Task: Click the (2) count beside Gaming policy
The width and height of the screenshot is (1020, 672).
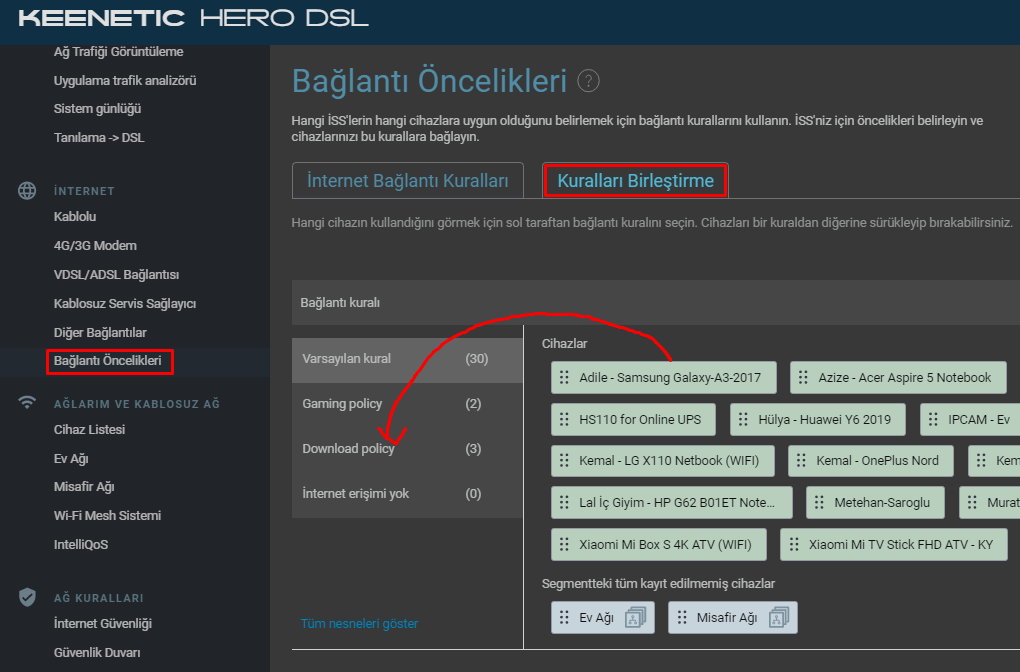Action: [473, 404]
